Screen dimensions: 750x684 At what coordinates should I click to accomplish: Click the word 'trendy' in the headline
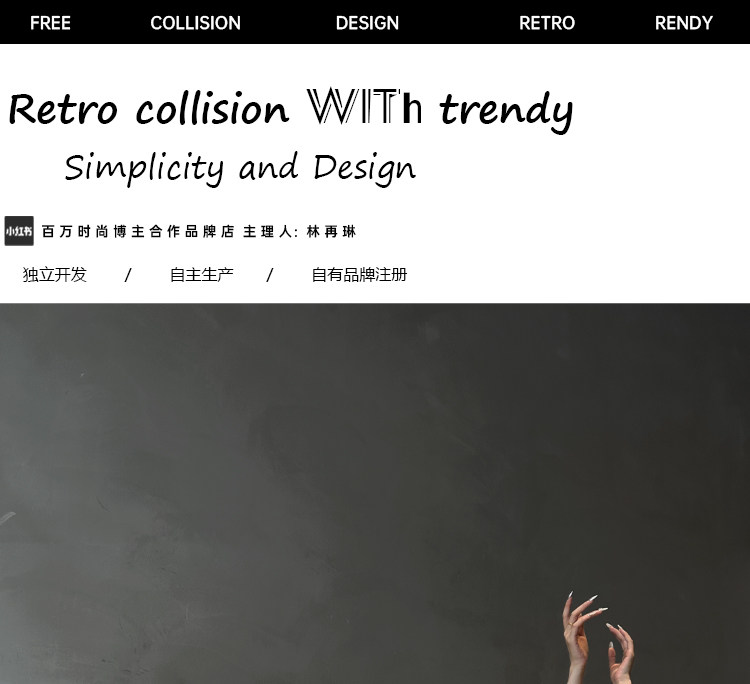[506, 112]
